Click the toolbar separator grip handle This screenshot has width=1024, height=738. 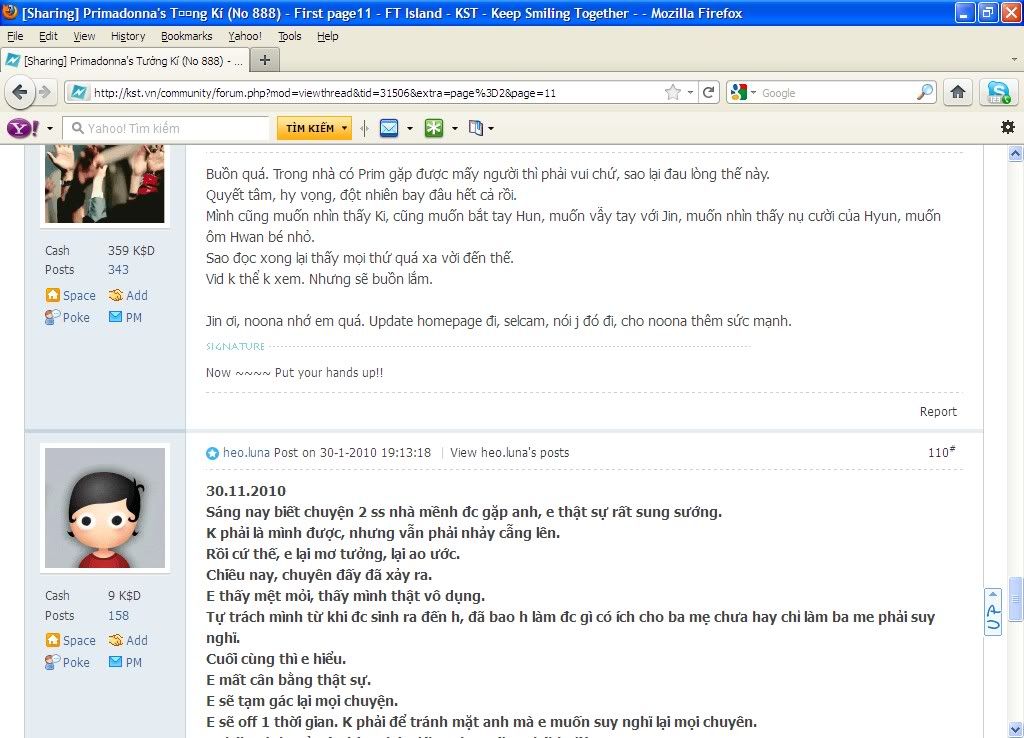click(x=364, y=128)
